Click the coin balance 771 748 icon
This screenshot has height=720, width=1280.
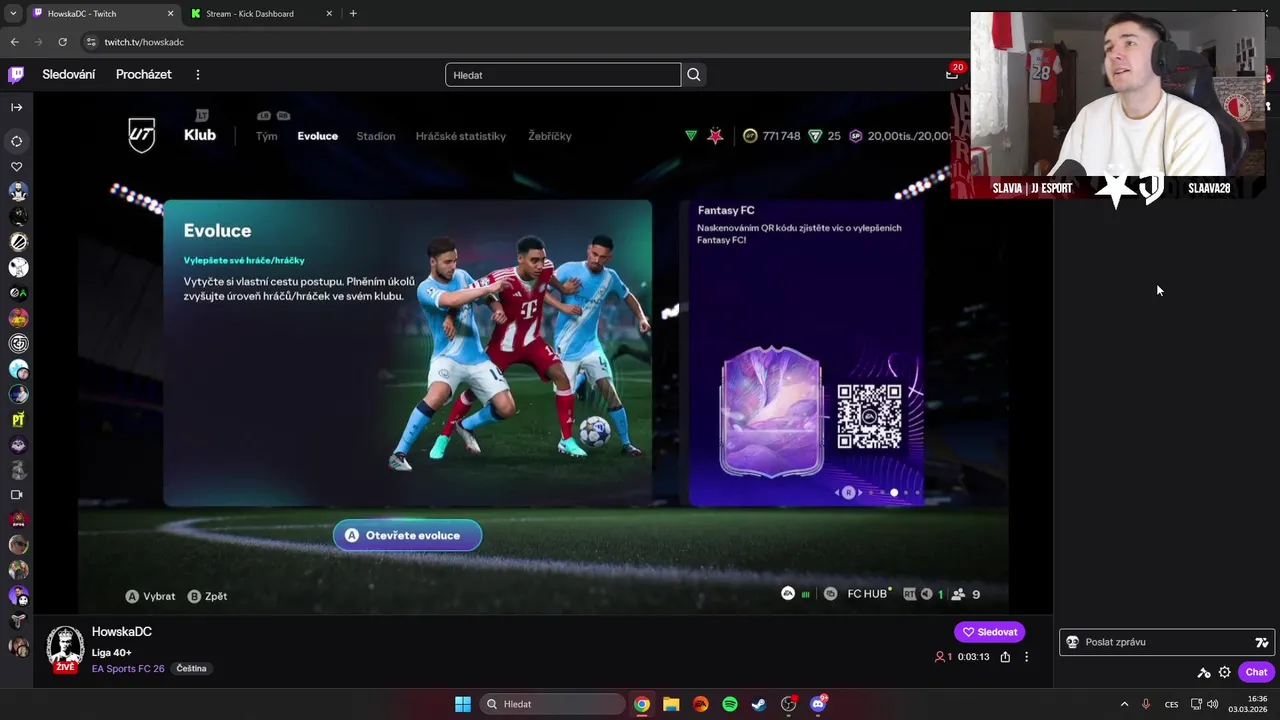coord(750,136)
